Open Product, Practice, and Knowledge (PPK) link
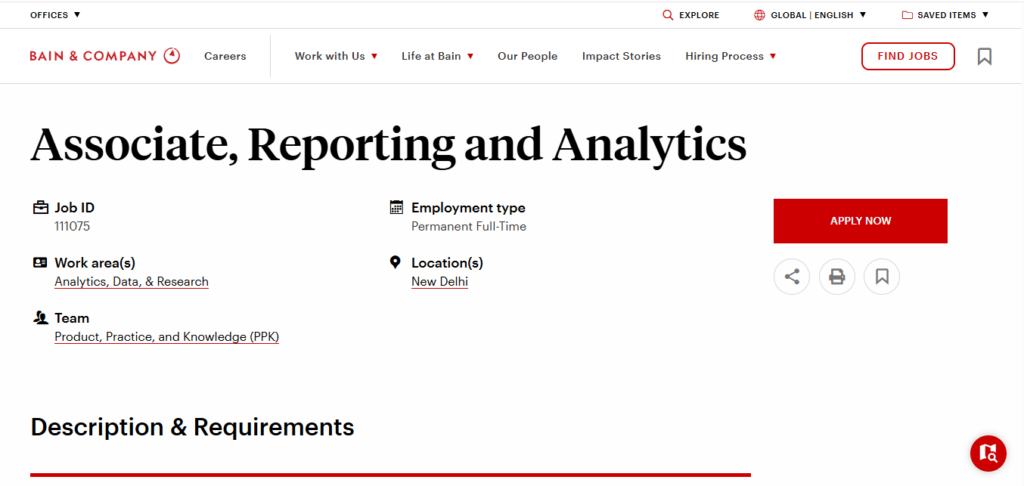Image resolution: width=1024 pixels, height=486 pixels. (167, 337)
